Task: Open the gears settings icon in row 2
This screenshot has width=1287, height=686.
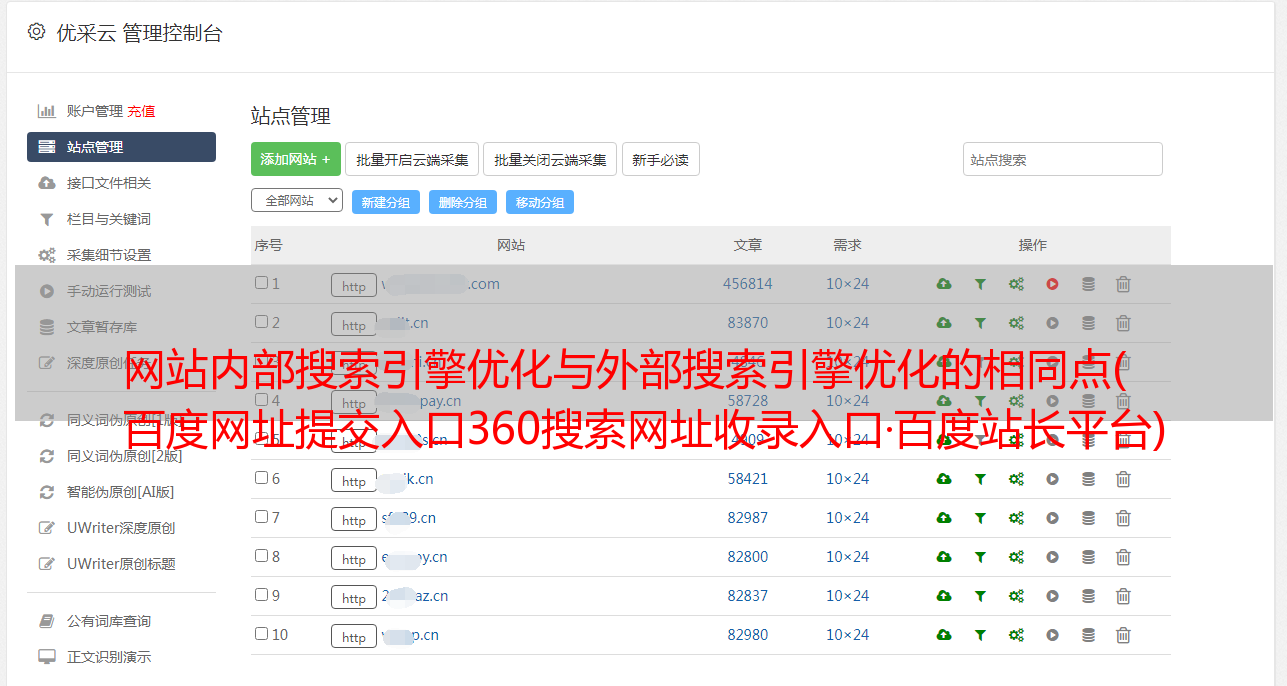Action: (x=1016, y=323)
